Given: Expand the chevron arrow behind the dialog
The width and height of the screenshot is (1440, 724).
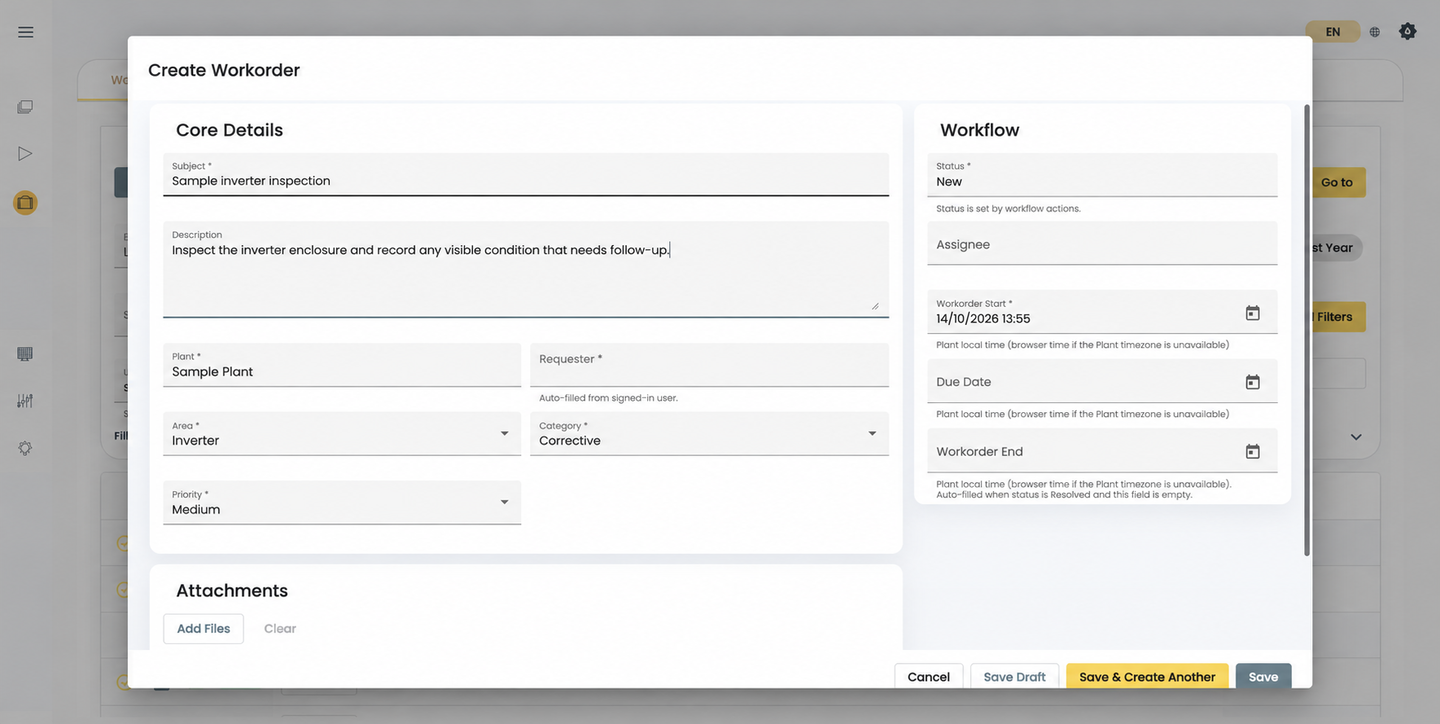Looking at the screenshot, I should (1356, 437).
